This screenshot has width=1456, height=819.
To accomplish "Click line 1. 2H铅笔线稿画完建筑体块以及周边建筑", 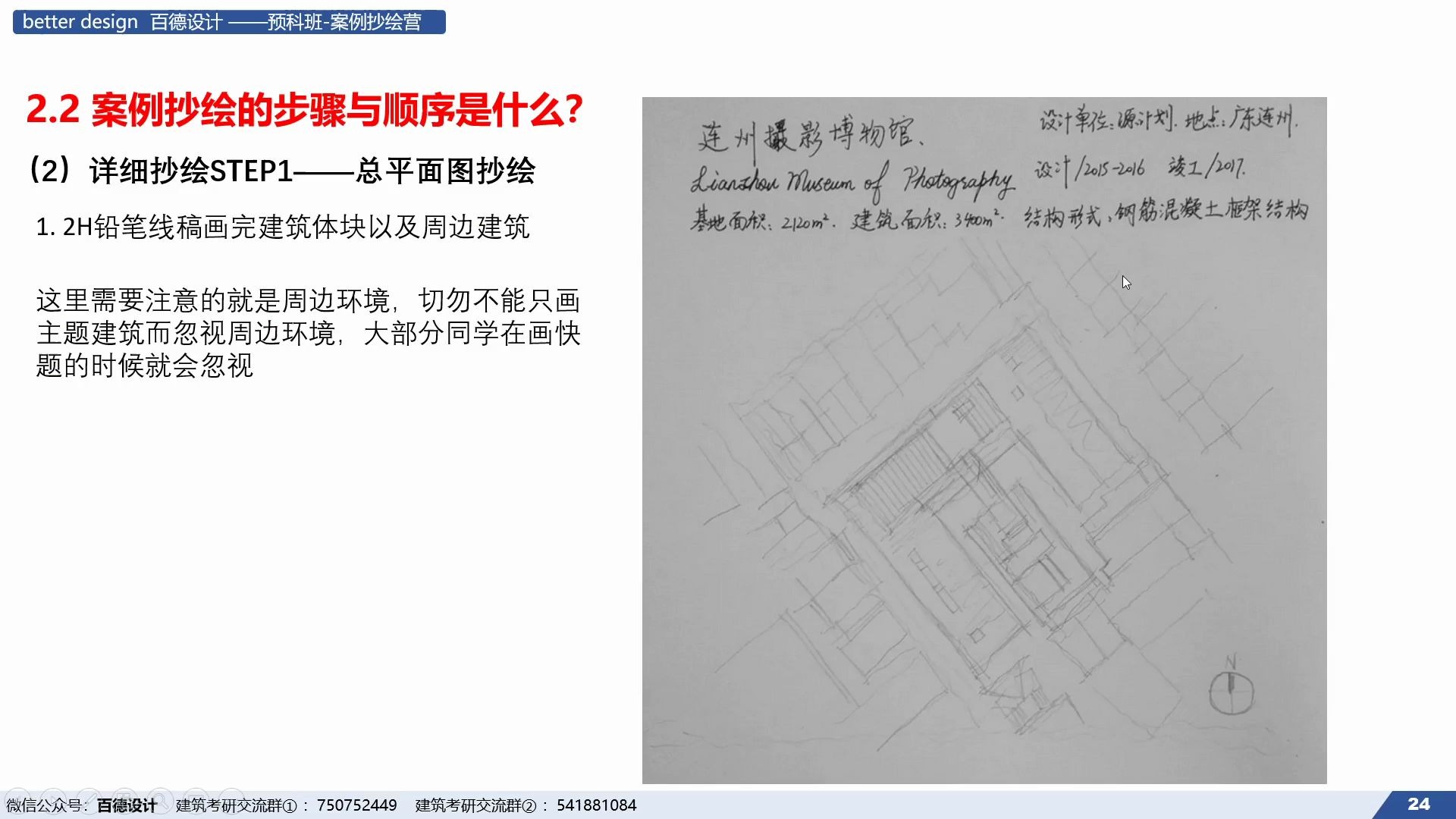I will (283, 227).
